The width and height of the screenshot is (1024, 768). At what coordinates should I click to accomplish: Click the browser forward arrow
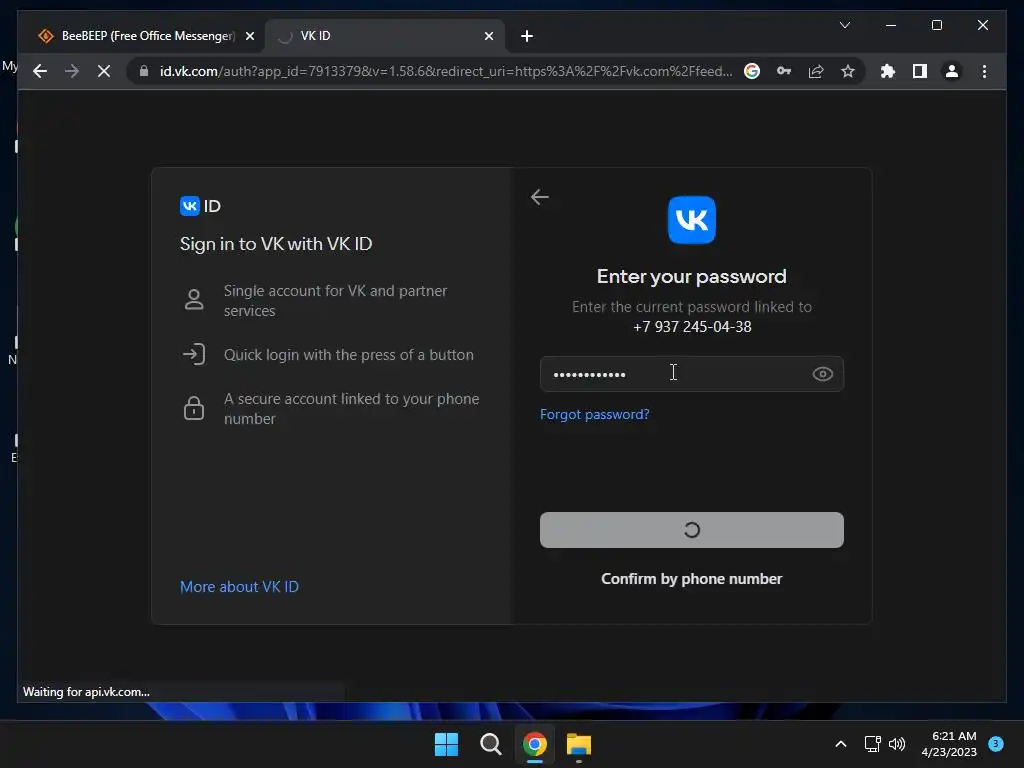point(72,71)
